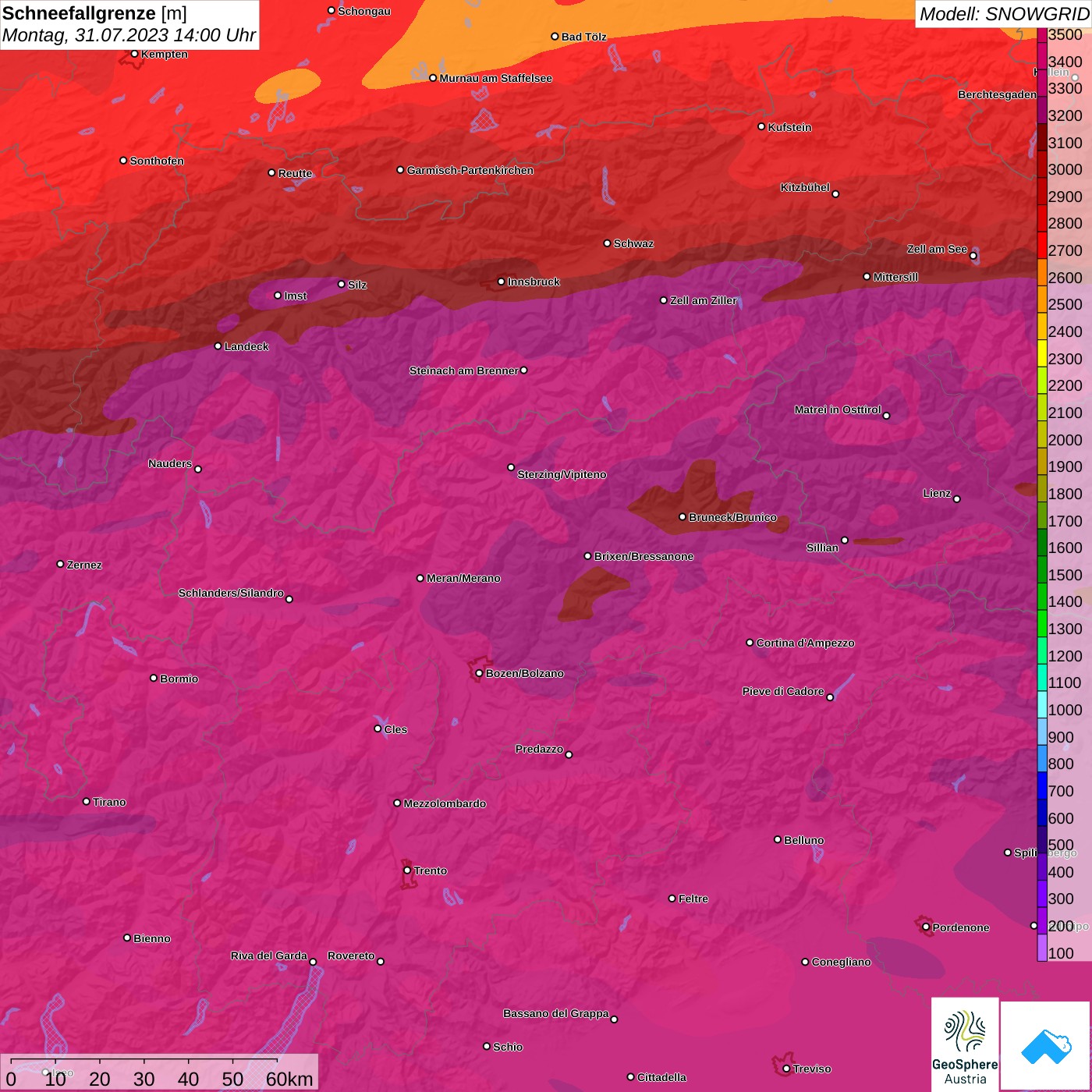The height and width of the screenshot is (1092, 1092).
Task: Click the orange legend swatch between 2500 and 2600
Action: click(1042, 300)
